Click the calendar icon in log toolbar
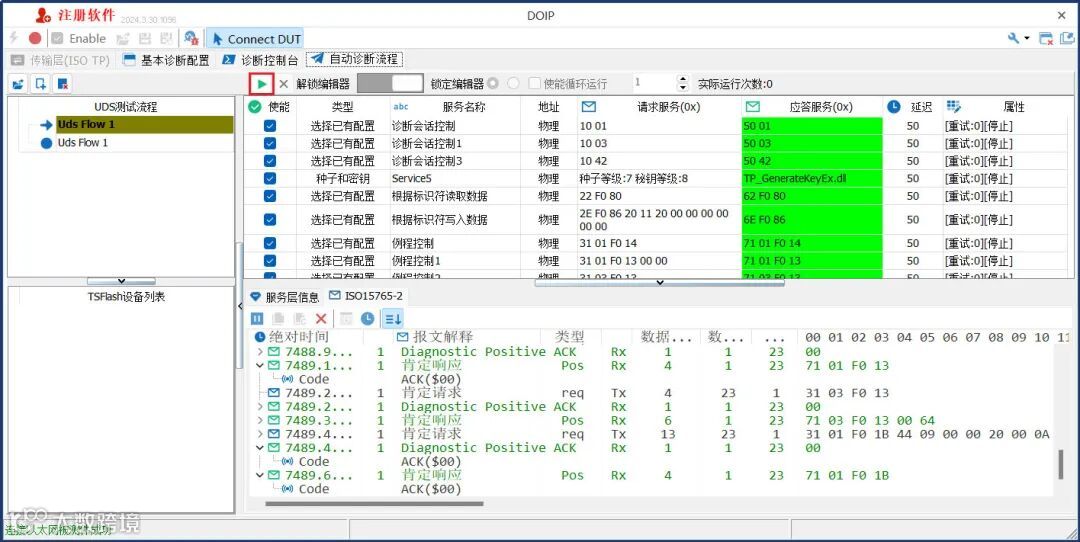 coord(346,318)
